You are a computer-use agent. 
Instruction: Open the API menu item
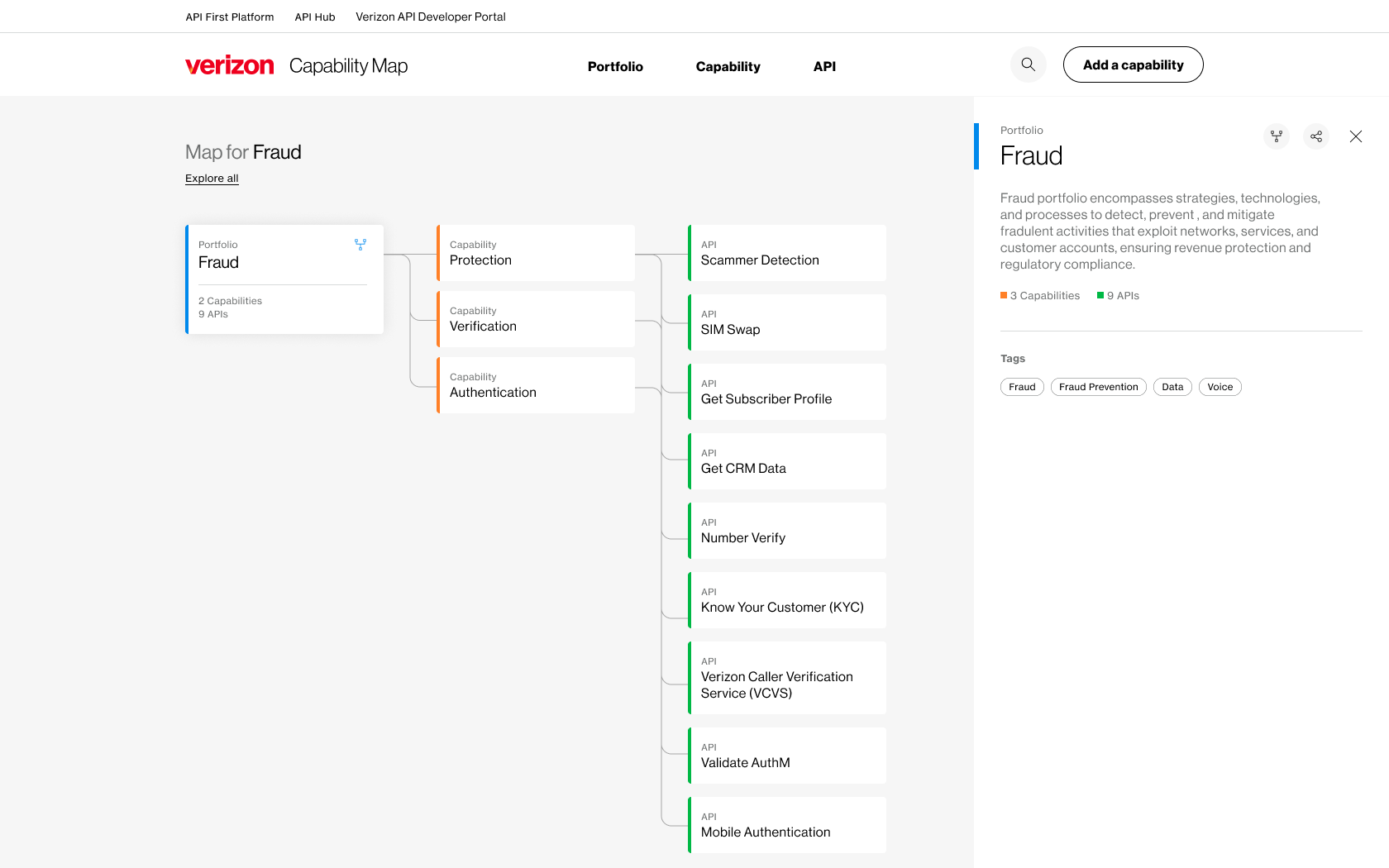[824, 66]
